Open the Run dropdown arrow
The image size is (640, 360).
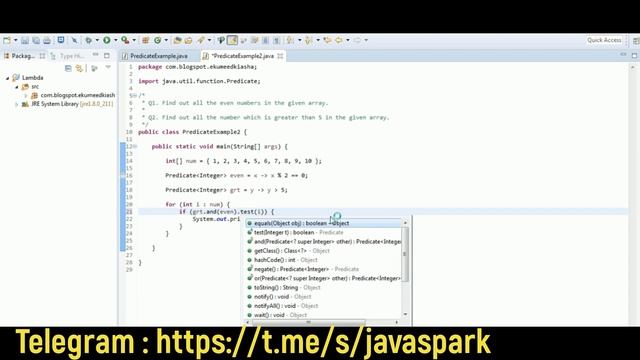(116, 40)
